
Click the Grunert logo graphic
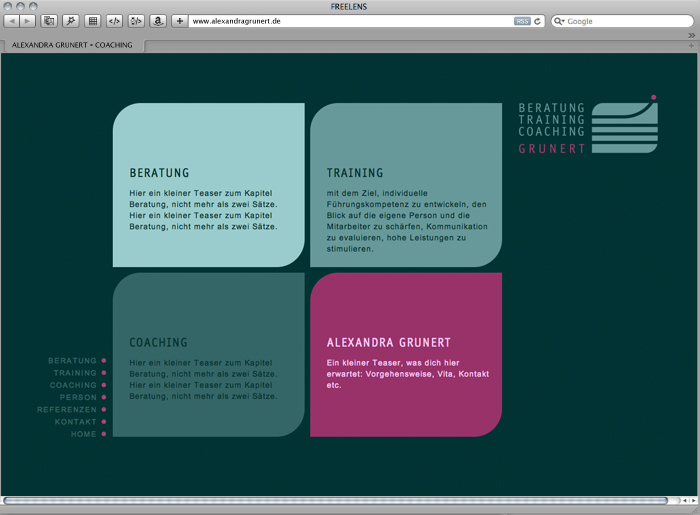pyautogui.click(x=623, y=126)
